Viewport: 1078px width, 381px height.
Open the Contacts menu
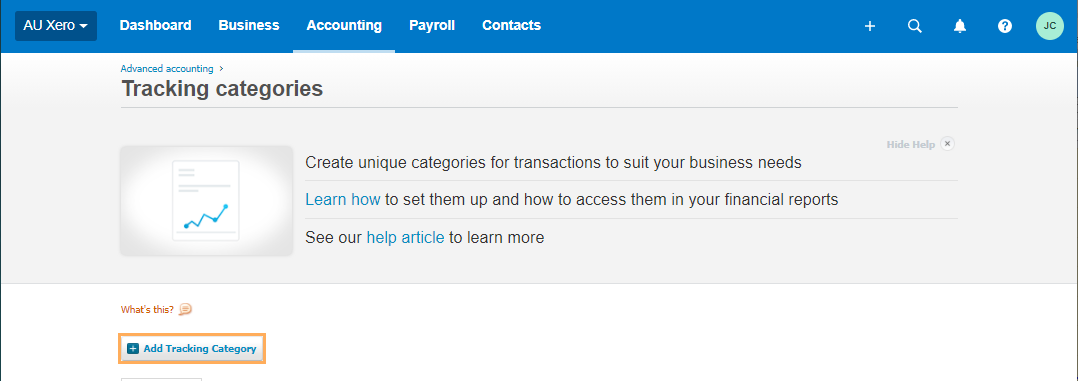point(512,25)
